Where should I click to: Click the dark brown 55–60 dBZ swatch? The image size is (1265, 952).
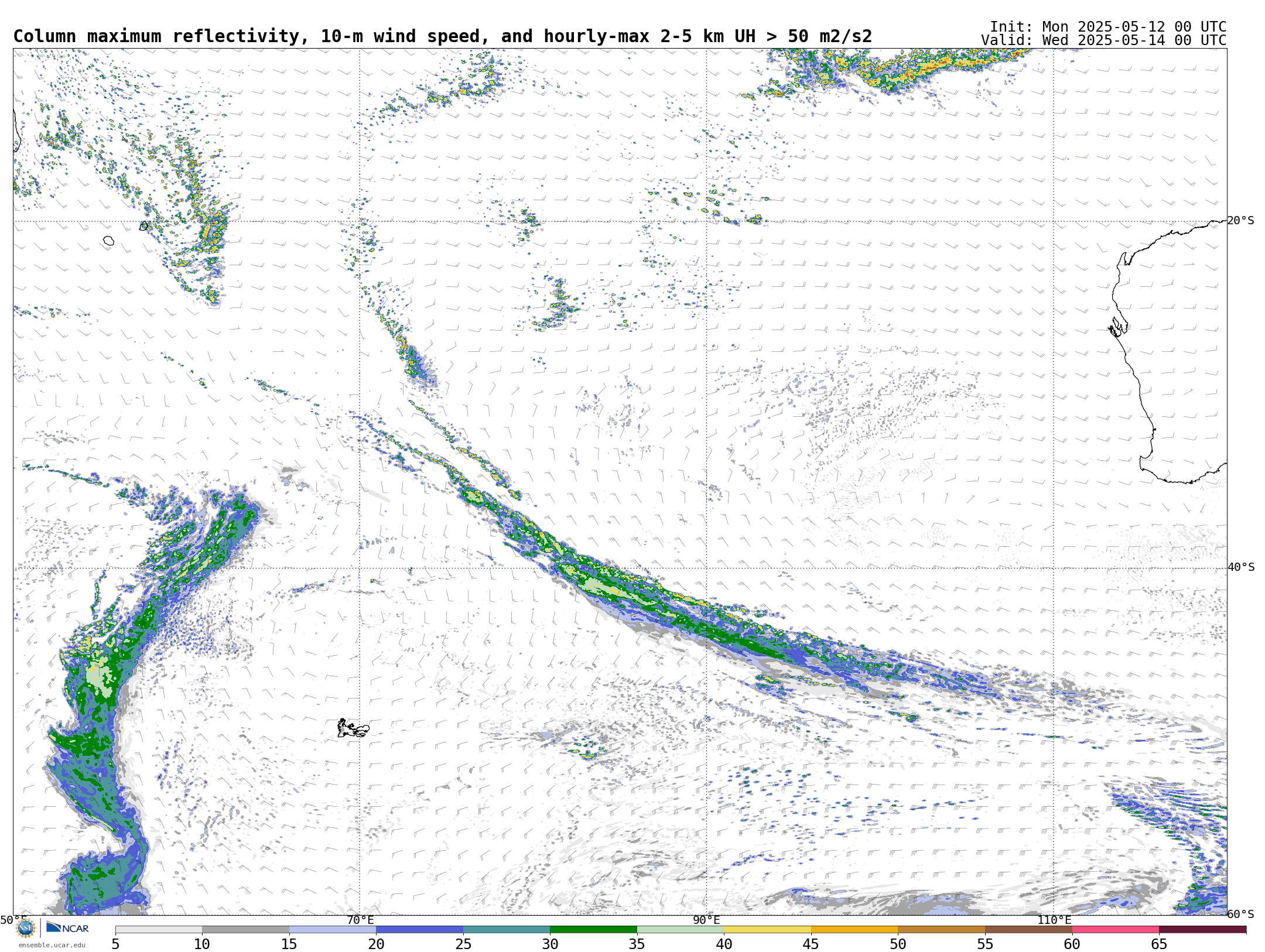coord(1028,930)
